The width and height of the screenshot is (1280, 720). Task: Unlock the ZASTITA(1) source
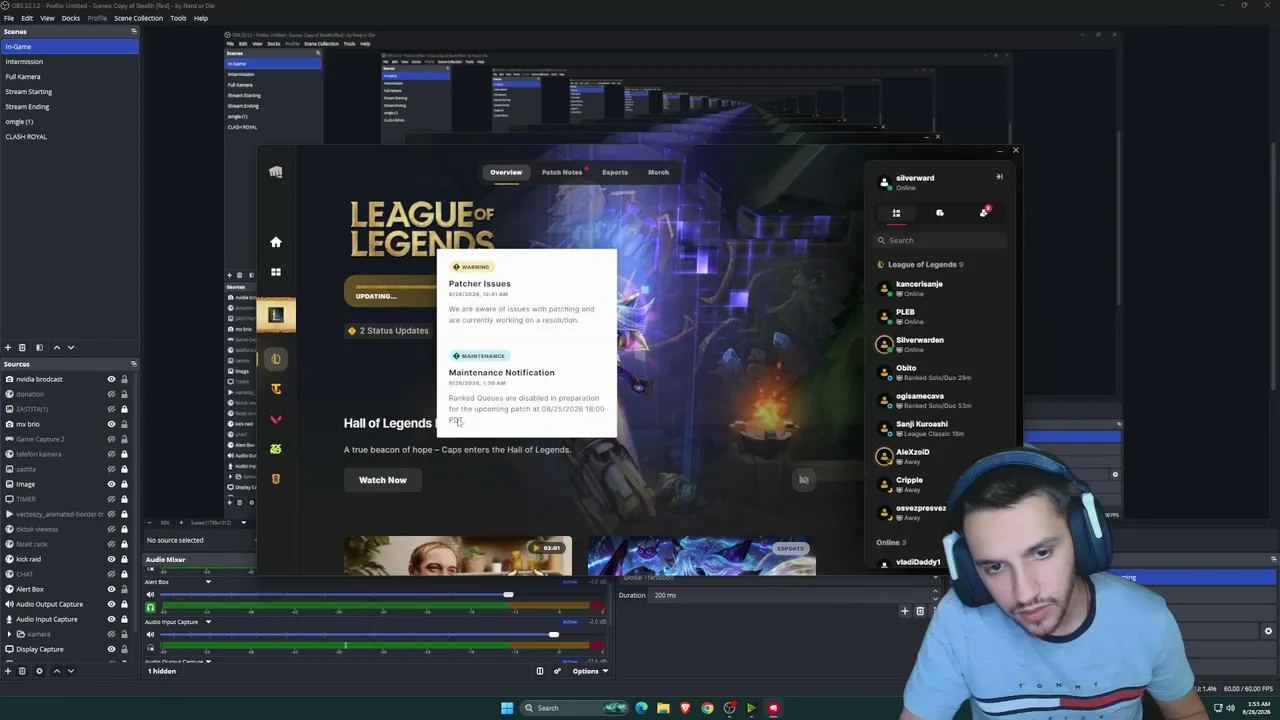point(124,409)
